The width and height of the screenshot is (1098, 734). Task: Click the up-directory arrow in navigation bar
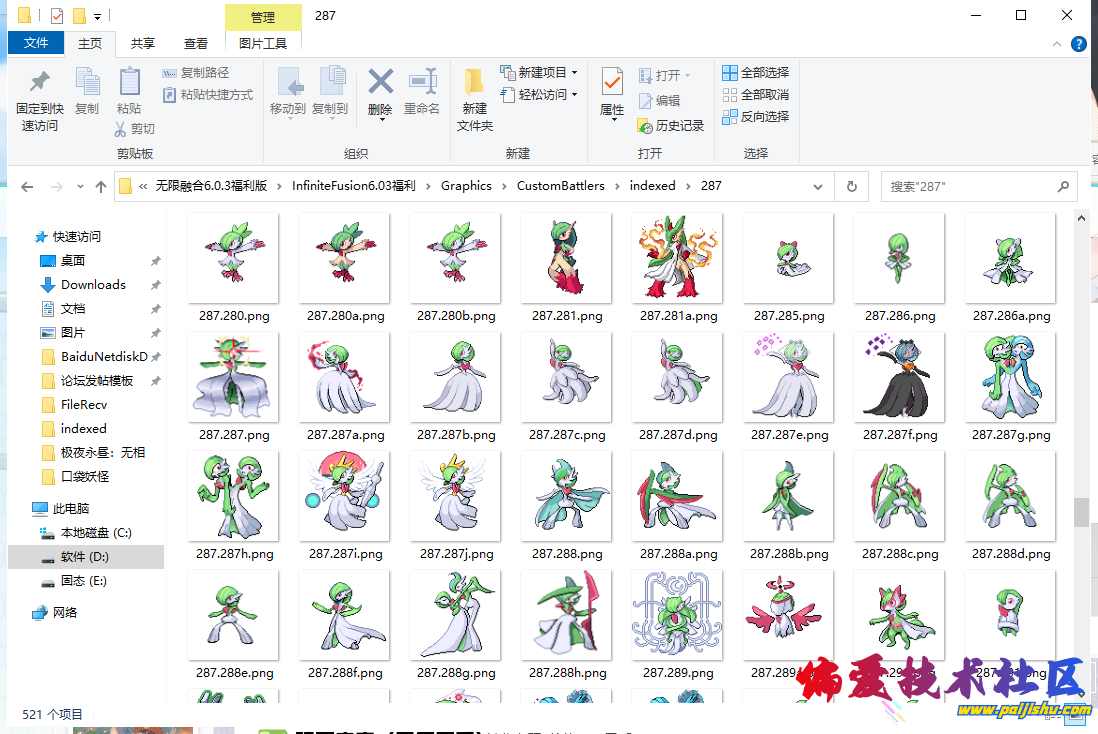coord(101,187)
